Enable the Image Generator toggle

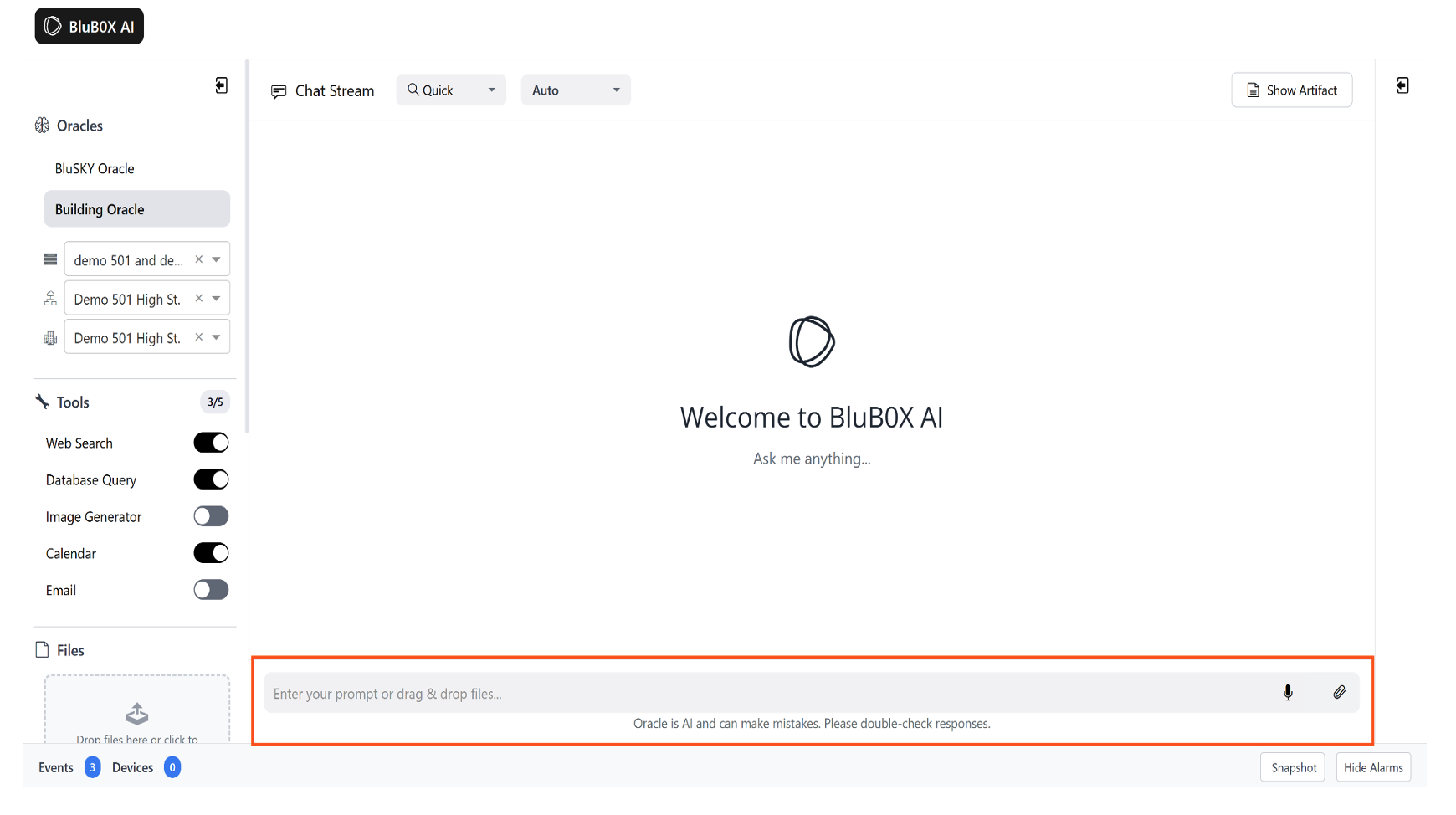pyautogui.click(x=211, y=516)
